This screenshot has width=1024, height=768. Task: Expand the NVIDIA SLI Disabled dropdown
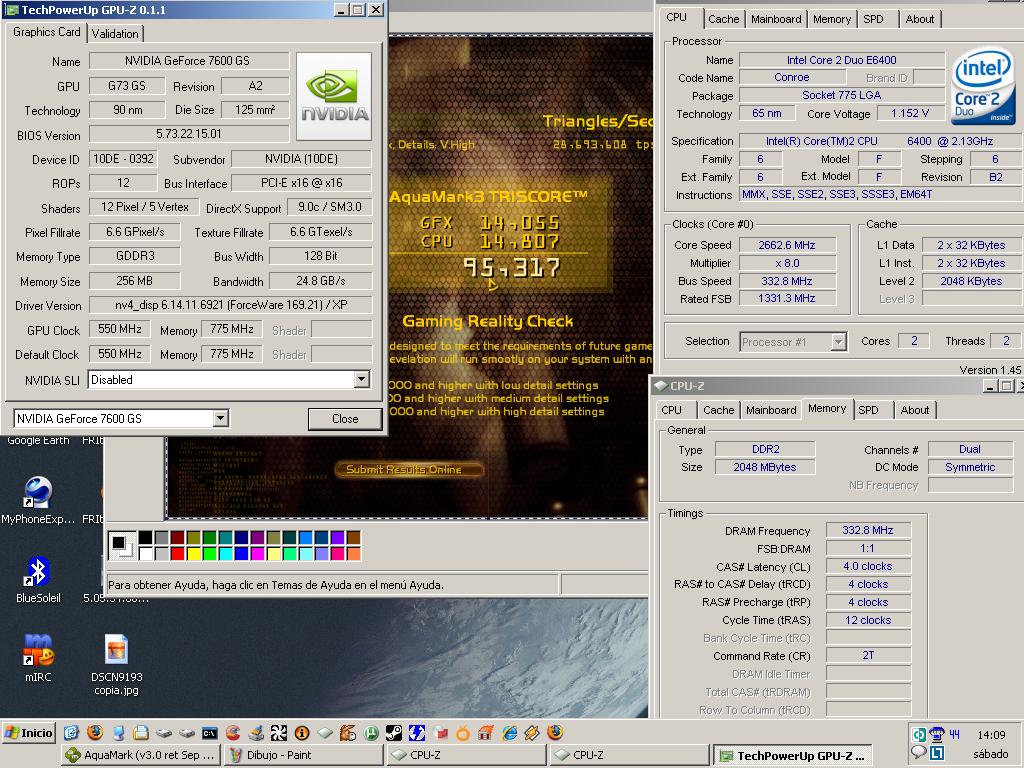[361, 379]
